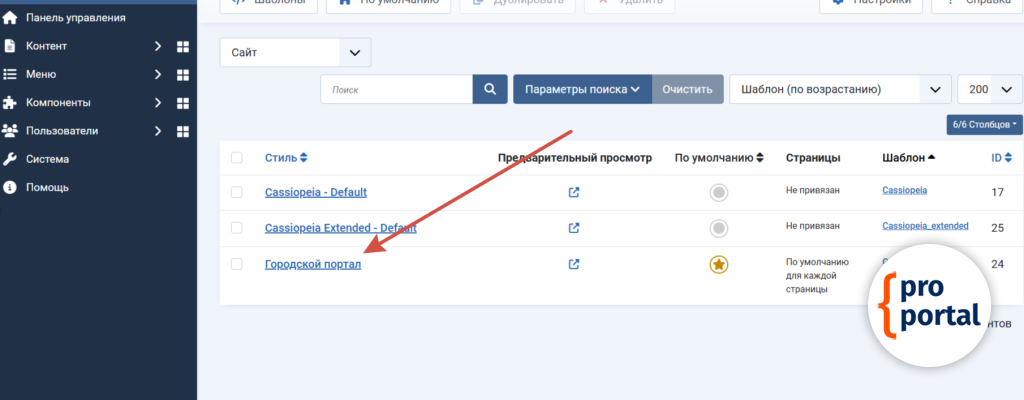The height and width of the screenshot is (400, 1024).
Task: Click into the Поиск search field
Action: (x=397, y=89)
